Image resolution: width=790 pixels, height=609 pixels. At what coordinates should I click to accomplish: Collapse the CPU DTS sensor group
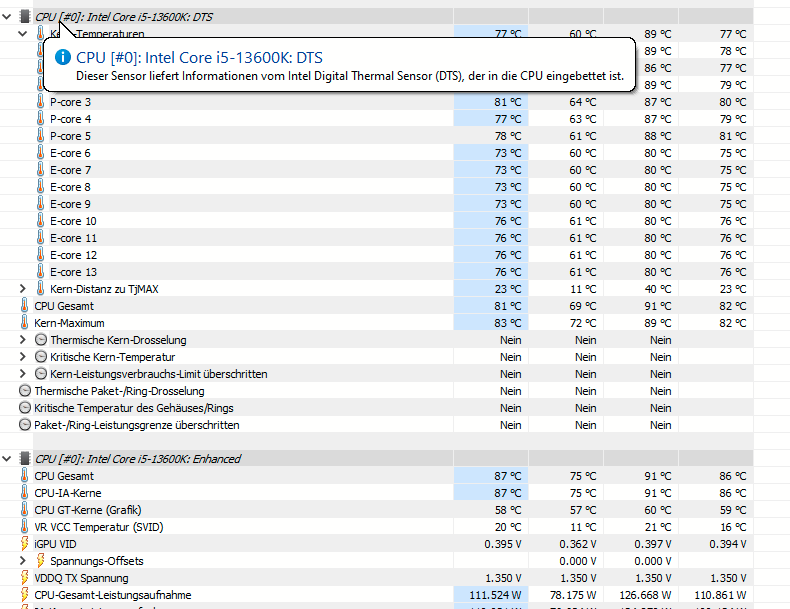tap(7, 17)
